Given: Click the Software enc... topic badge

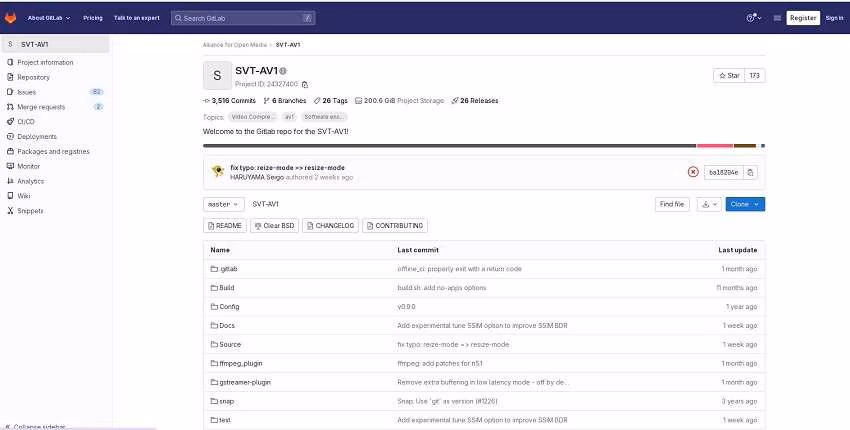Looking at the screenshot, I should coord(324,117).
